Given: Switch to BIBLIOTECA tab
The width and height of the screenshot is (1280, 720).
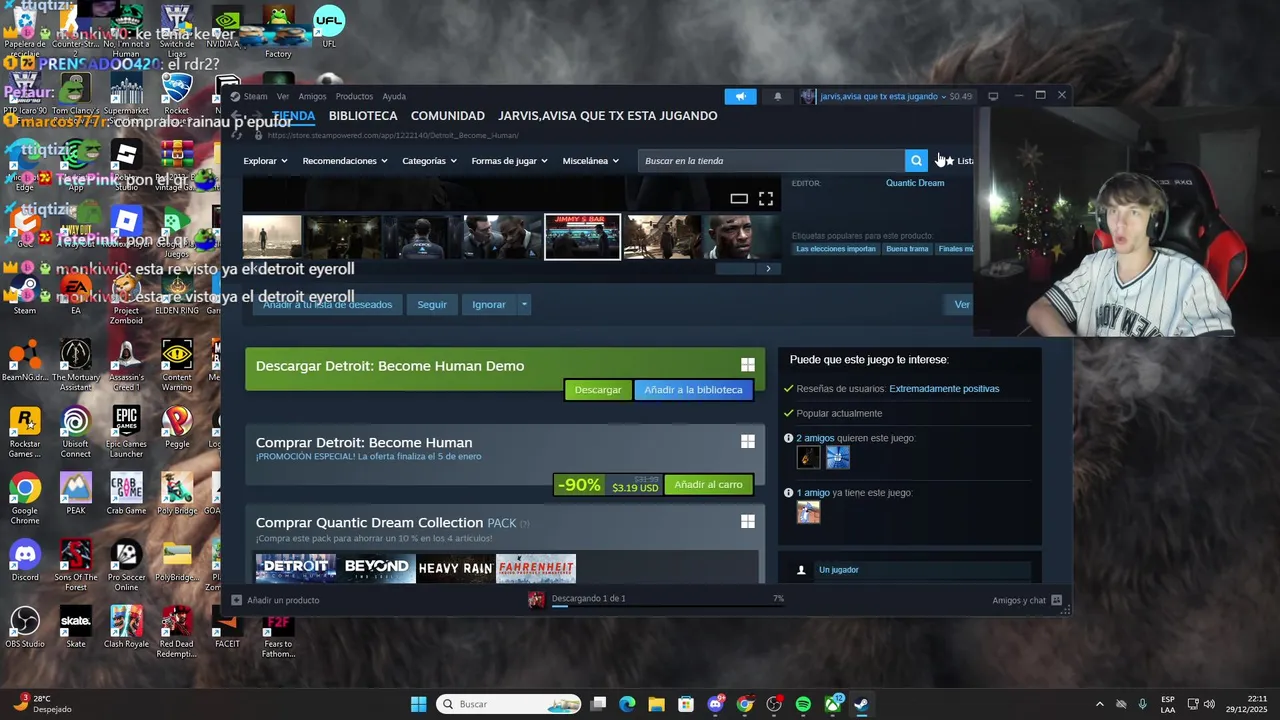Looking at the screenshot, I should [x=363, y=116].
